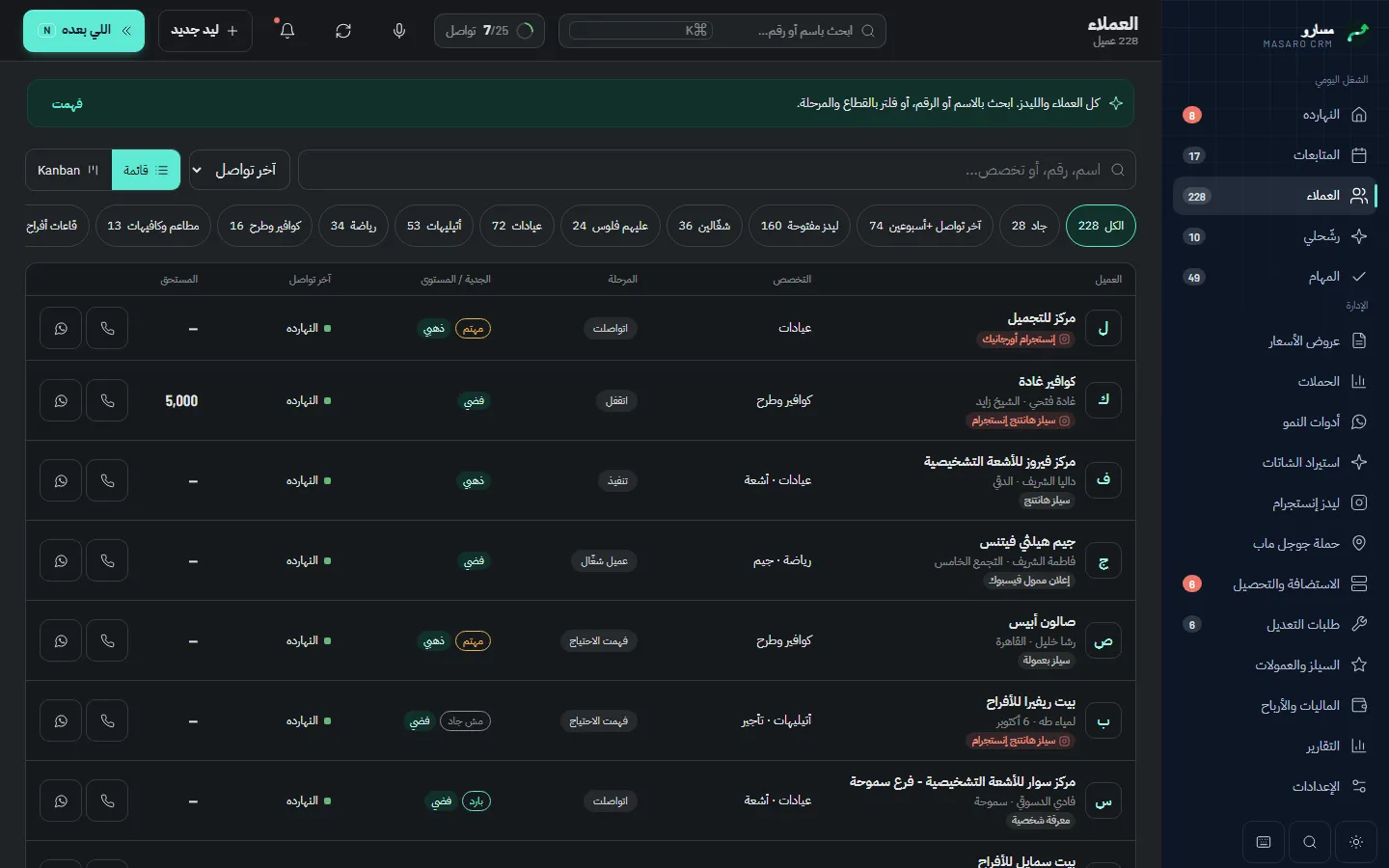The width and height of the screenshot is (1389, 868).
Task: Click avatar letter ك of كوافير غادة
Action: 1103,399
